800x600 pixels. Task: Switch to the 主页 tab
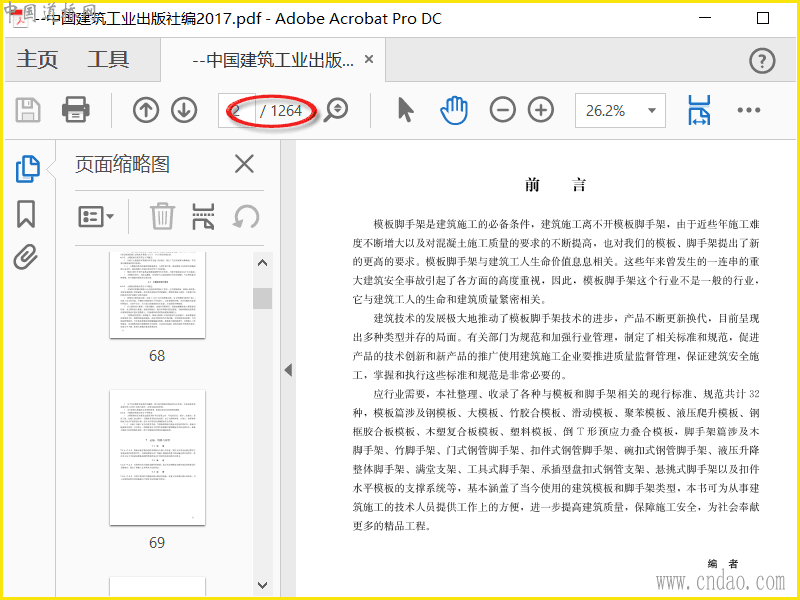(37, 60)
